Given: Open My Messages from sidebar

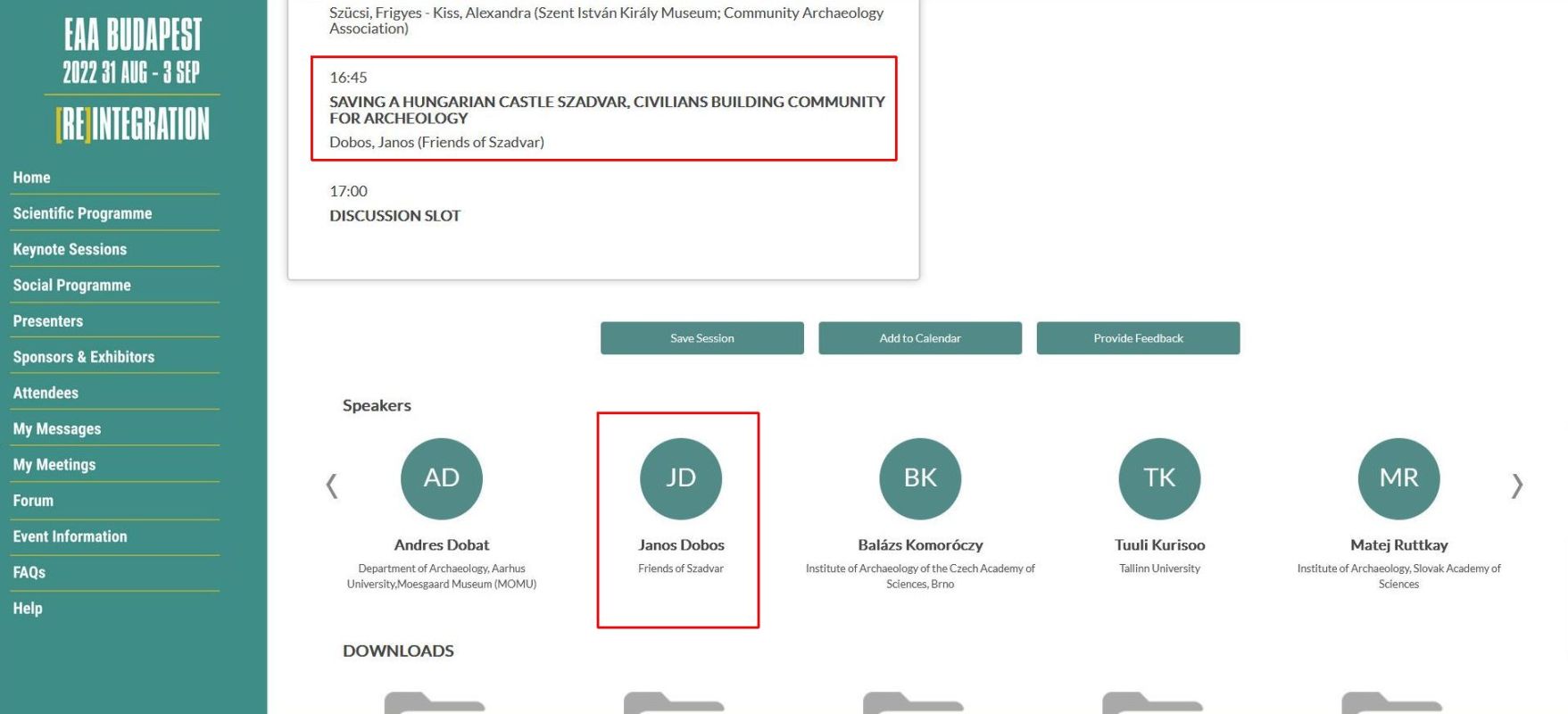Looking at the screenshot, I should point(57,428).
